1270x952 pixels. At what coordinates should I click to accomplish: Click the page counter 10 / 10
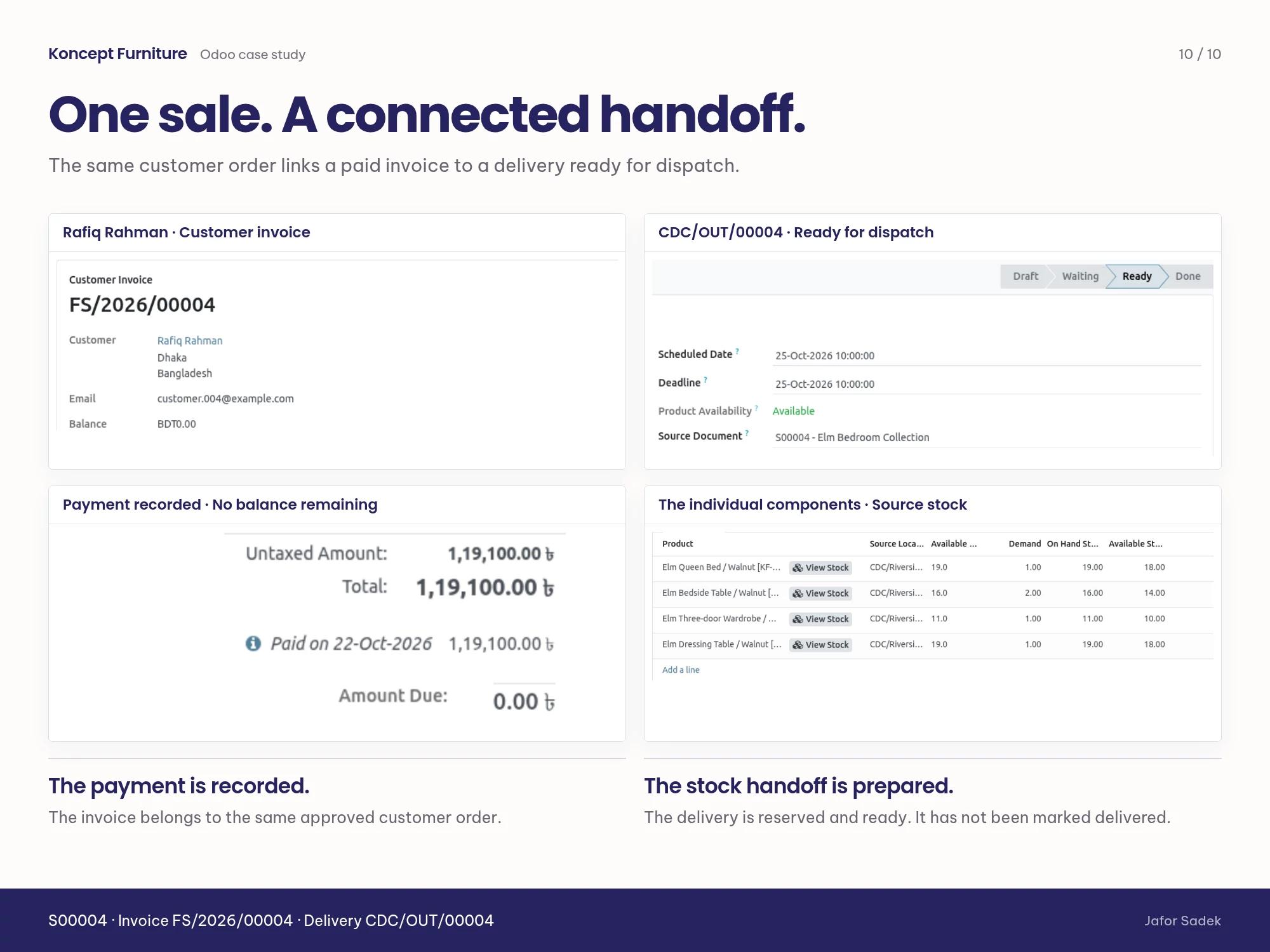tap(1200, 54)
